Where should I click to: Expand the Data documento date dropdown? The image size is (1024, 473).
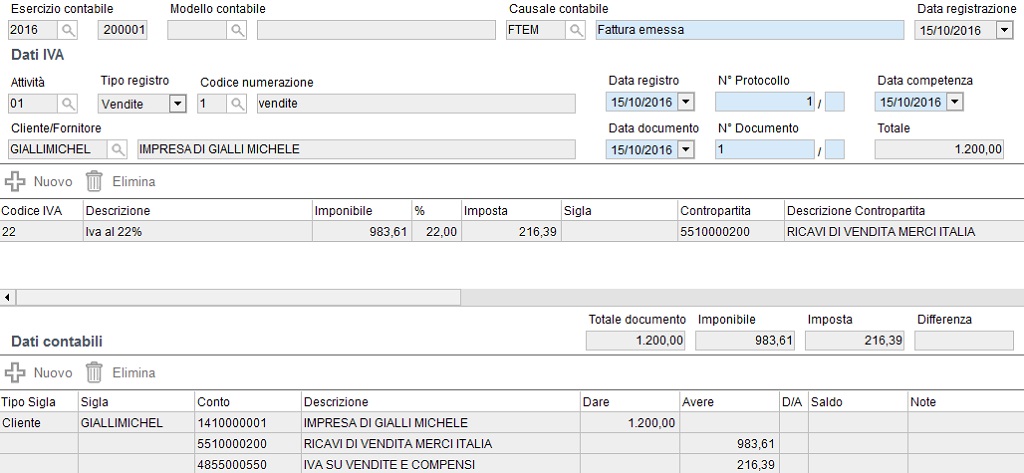click(685, 150)
